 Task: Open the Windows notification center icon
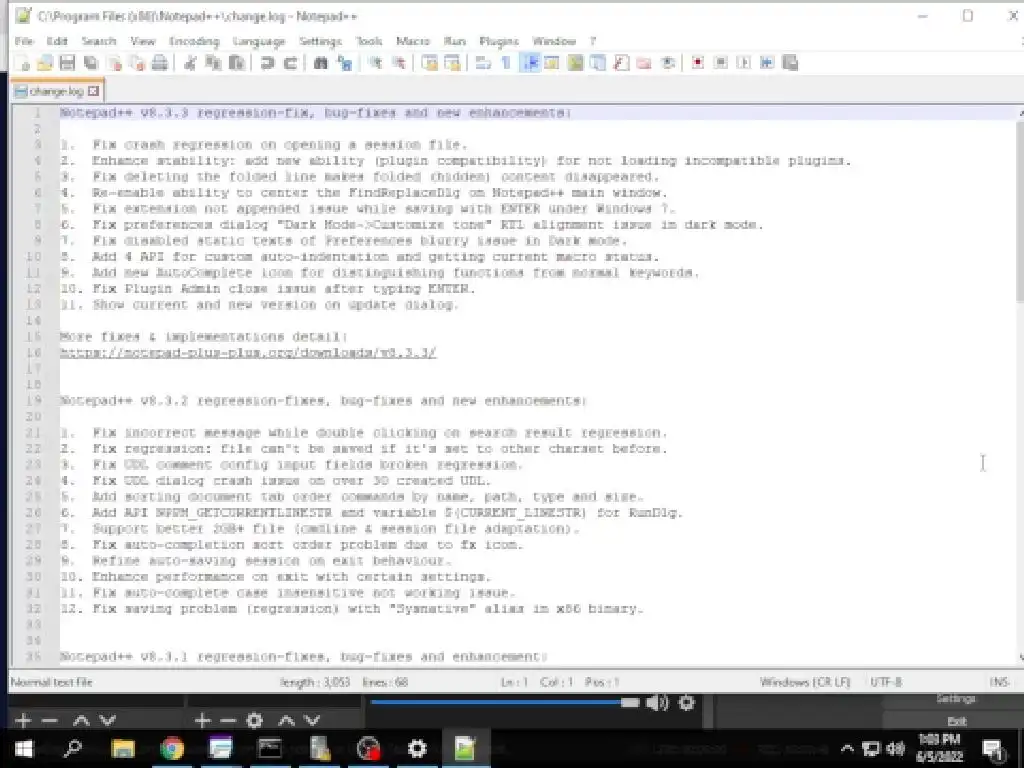(x=993, y=749)
